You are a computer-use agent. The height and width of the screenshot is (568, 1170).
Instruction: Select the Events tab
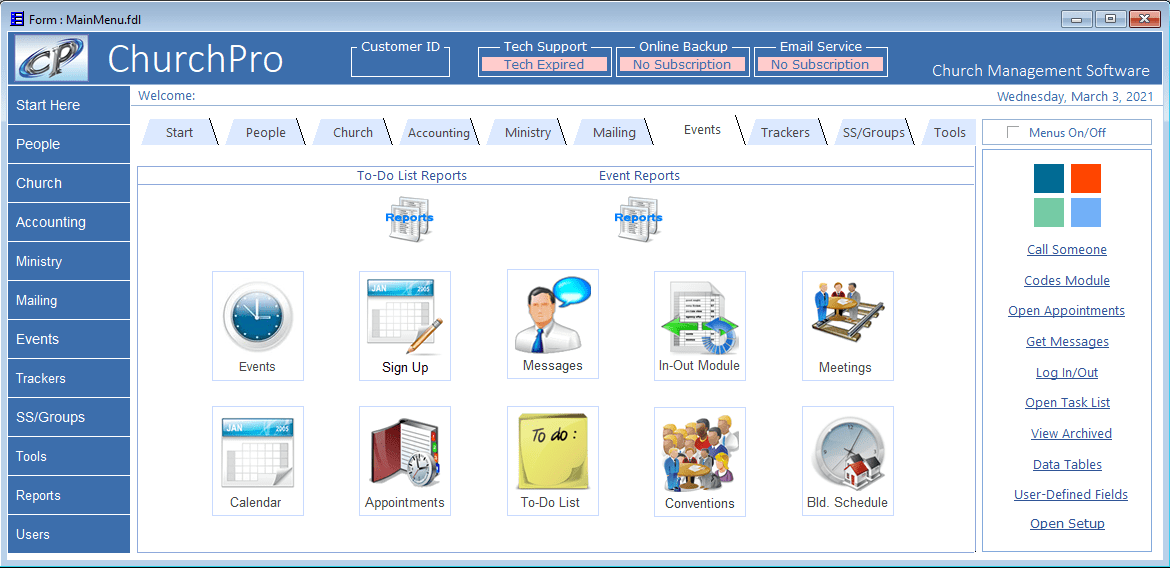pyautogui.click(x=702, y=130)
